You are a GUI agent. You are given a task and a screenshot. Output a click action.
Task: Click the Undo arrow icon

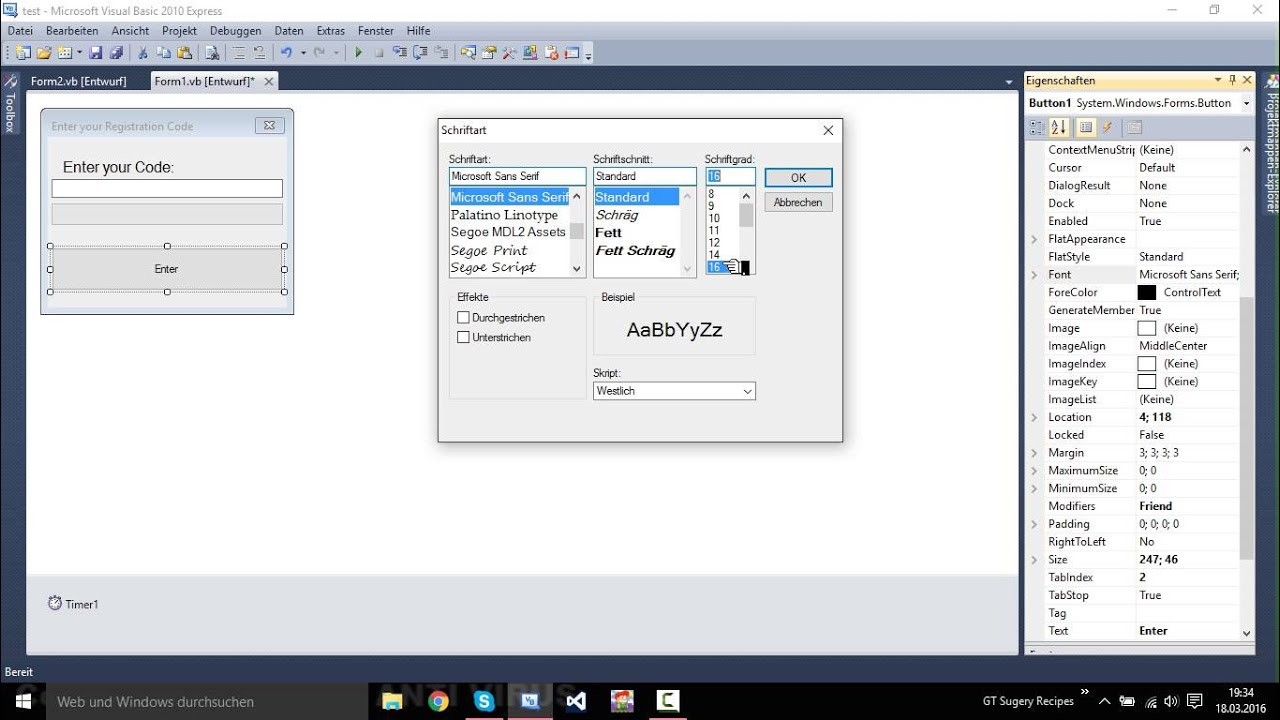(x=286, y=52)
